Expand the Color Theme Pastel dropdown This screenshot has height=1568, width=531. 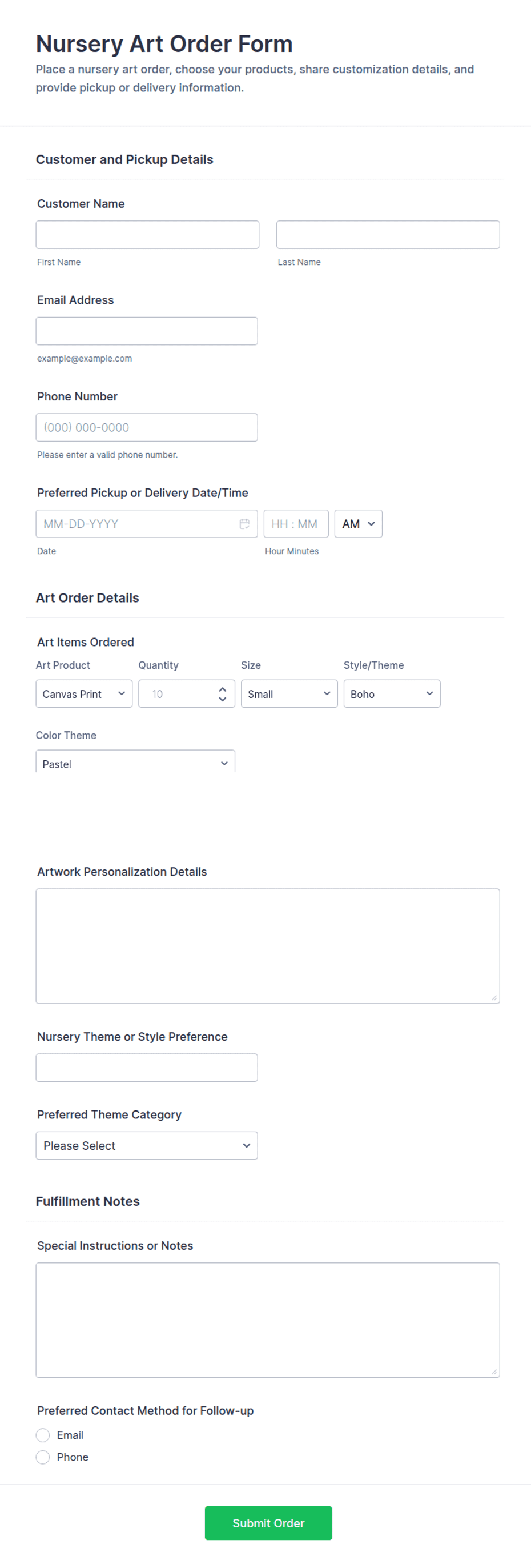(x=135, y=762)
